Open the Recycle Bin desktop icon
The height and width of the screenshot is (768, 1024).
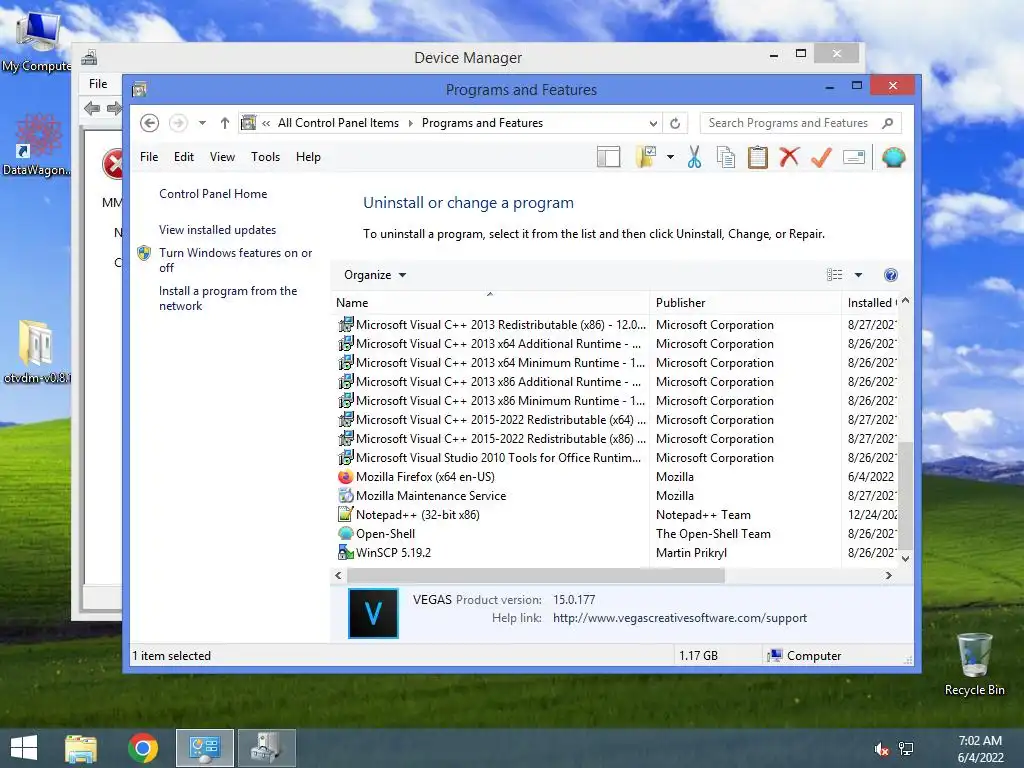coord(974,664)
